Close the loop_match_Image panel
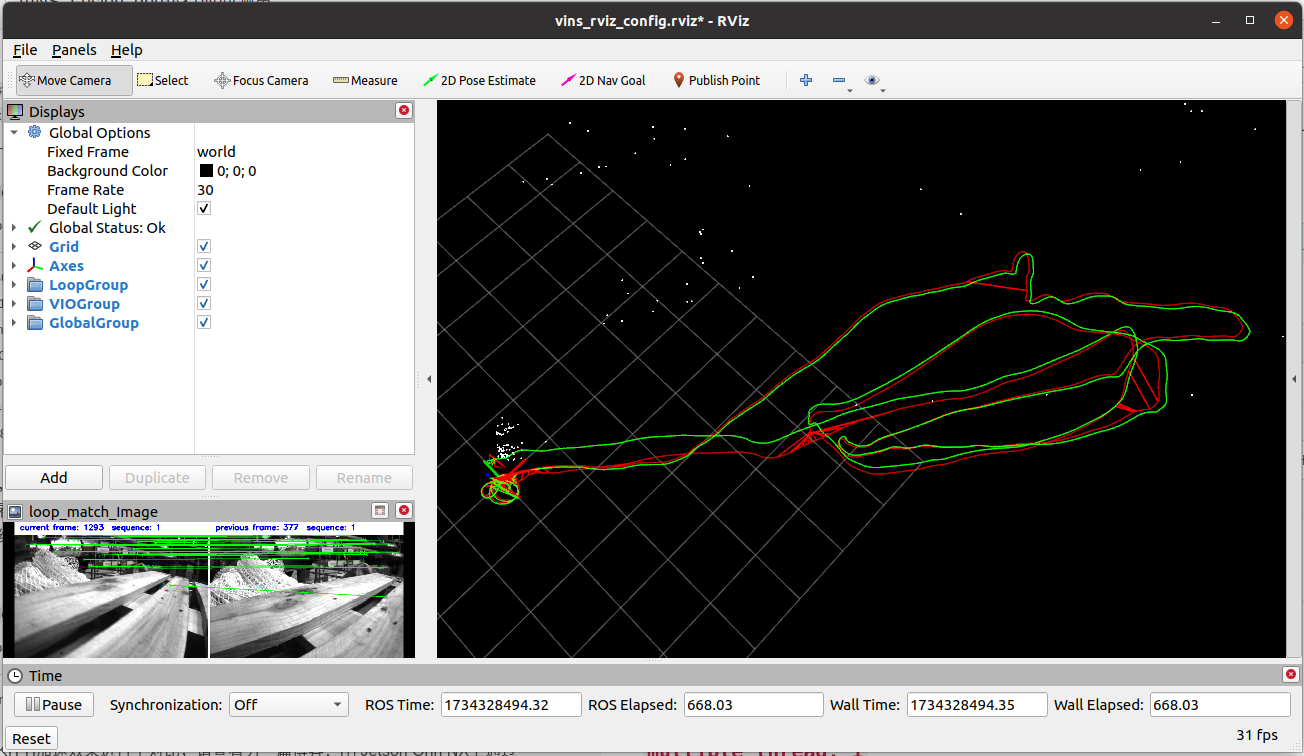The height and width of the screenshot is (756, 1304). (404, 511)
